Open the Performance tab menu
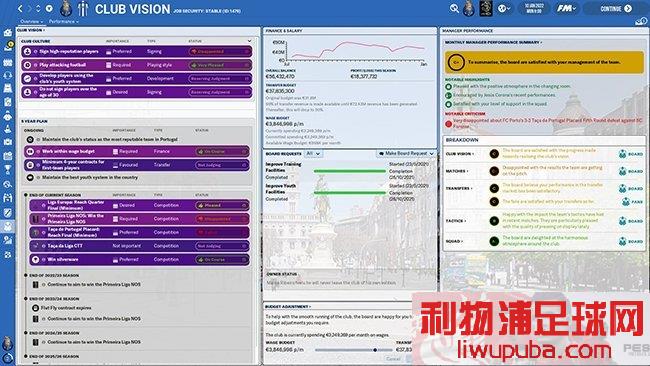 pyautogui.click(x=63, y=21)
